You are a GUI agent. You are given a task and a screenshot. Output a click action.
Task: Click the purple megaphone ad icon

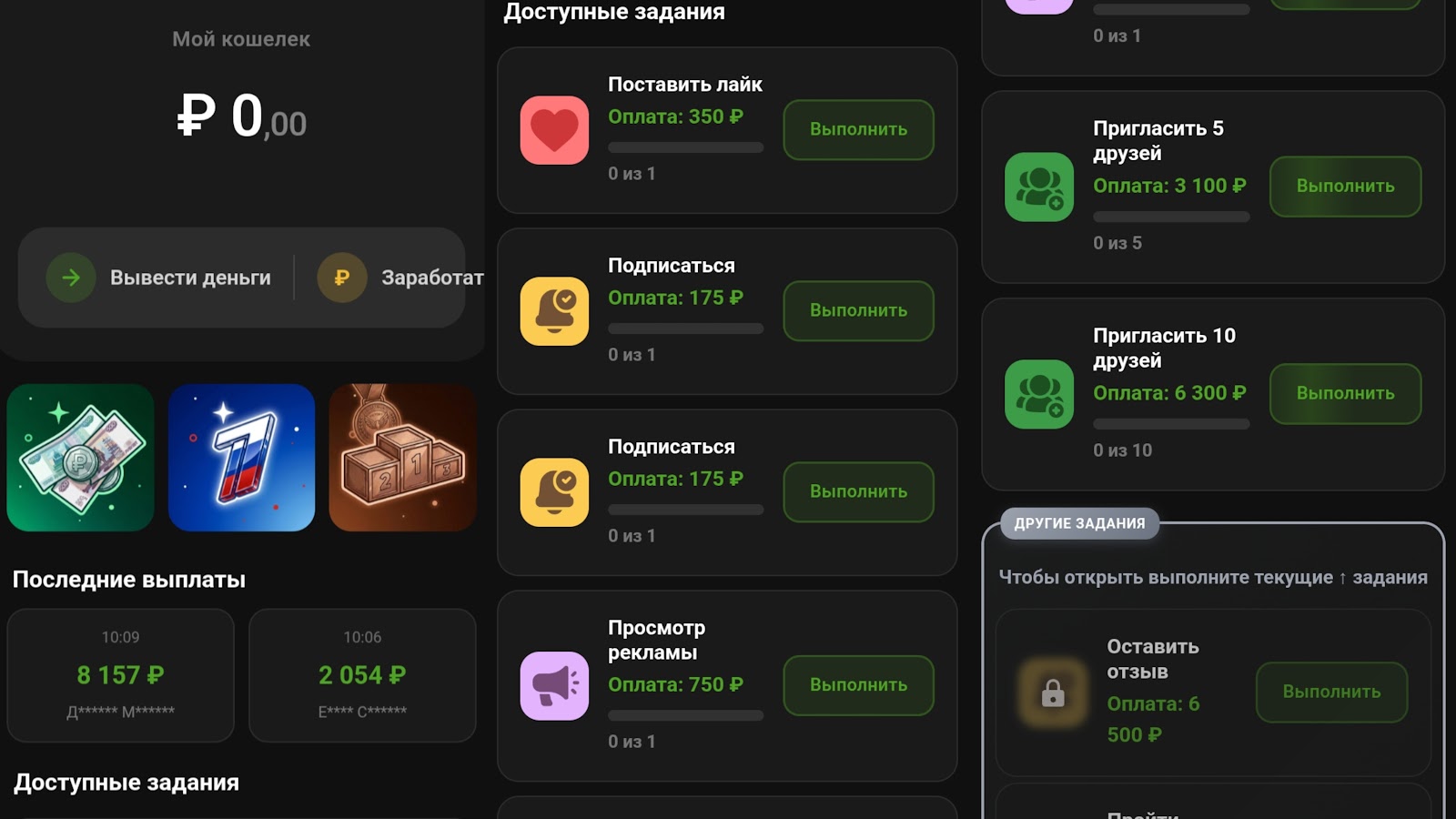tap(554, 685)
